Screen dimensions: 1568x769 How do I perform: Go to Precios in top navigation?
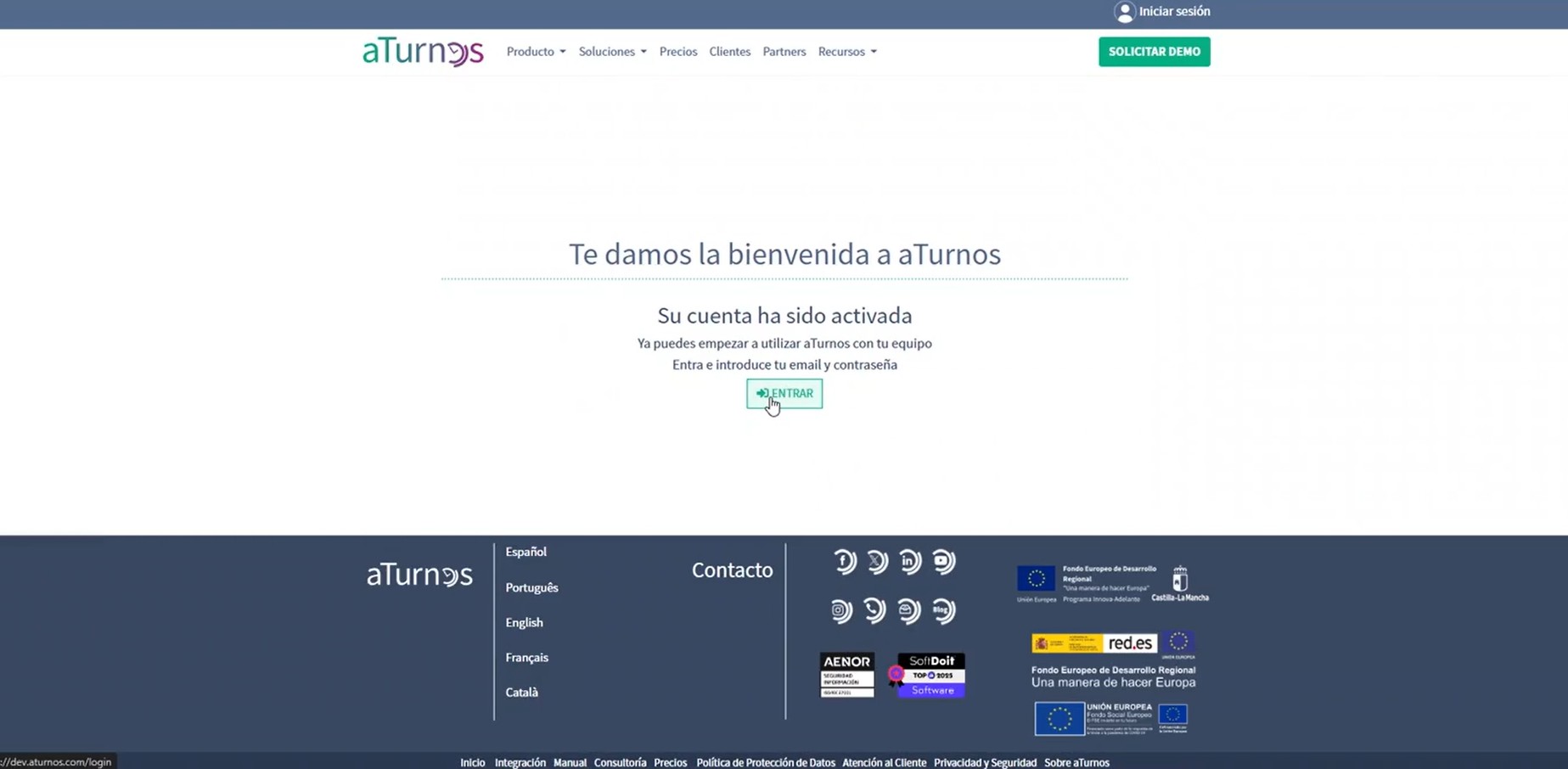[677, 52]
